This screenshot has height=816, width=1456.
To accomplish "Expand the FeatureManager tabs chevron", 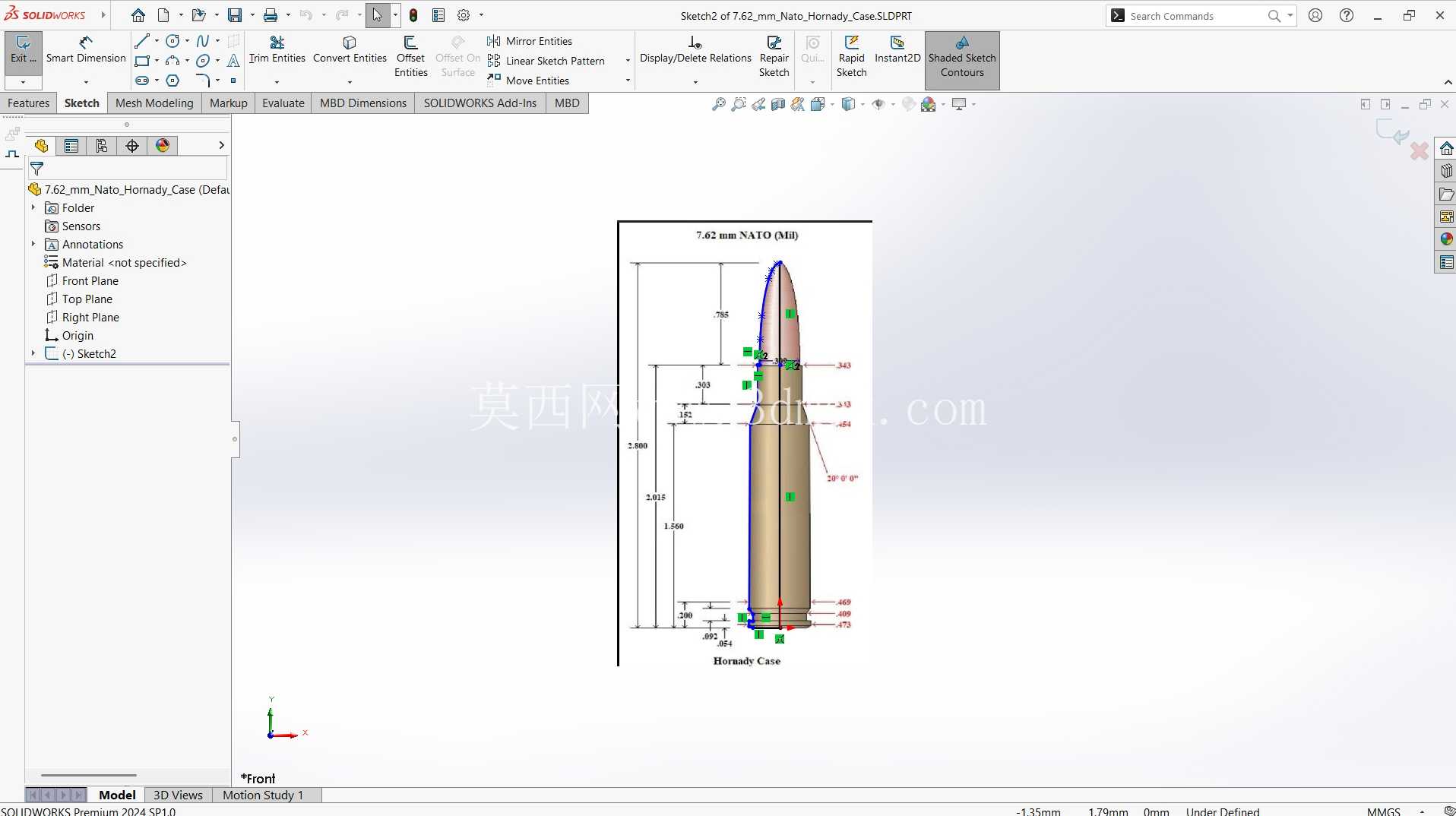I will tap(221, 145).
